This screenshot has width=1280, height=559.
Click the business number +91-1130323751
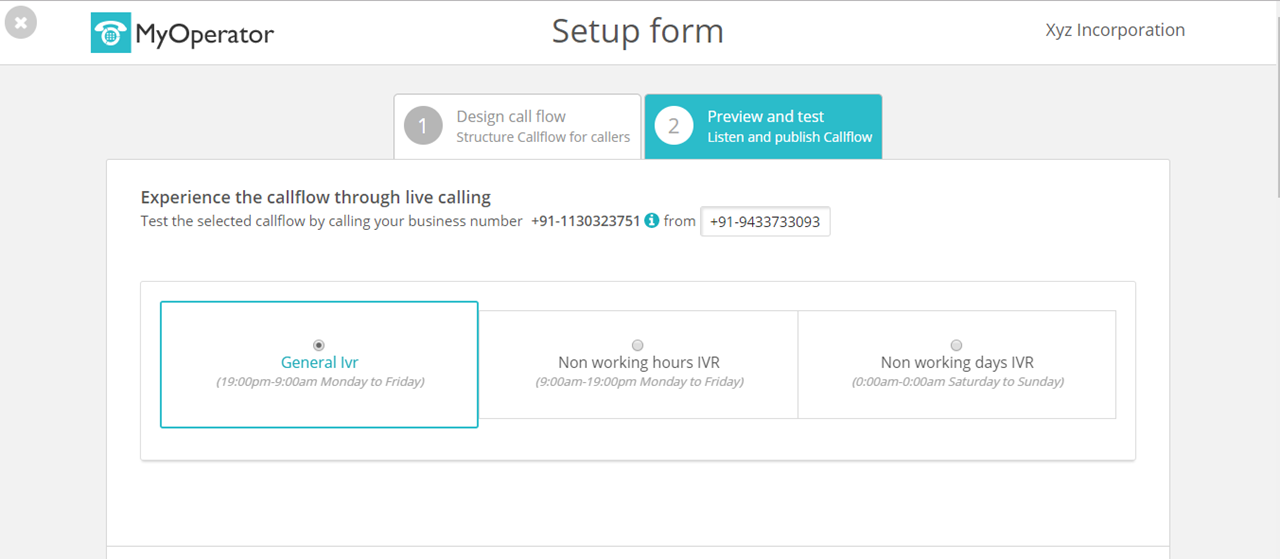point(585,221)
